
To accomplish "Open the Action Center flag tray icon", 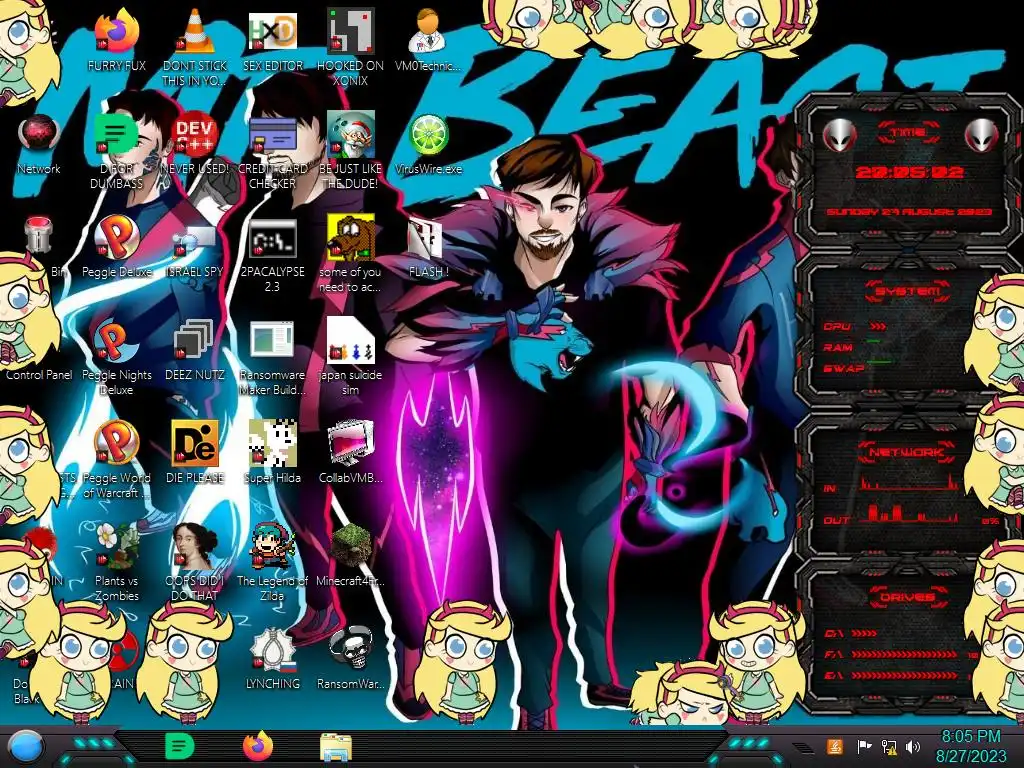I will point(865,746).
